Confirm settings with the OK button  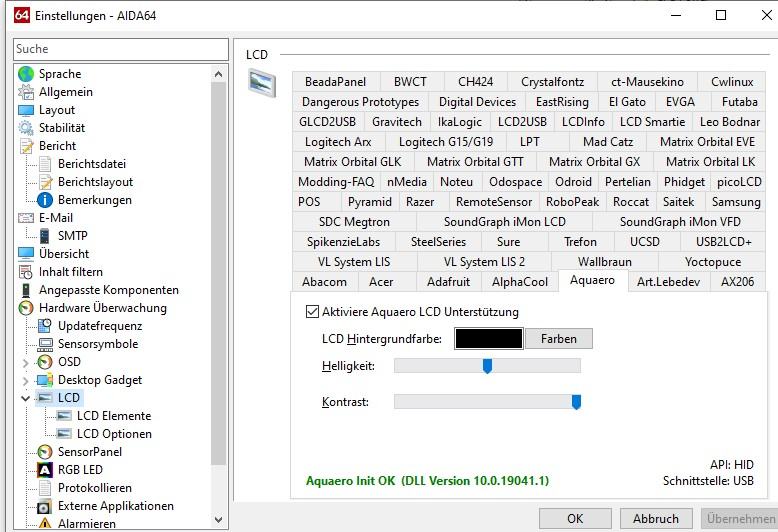(575, 519)
